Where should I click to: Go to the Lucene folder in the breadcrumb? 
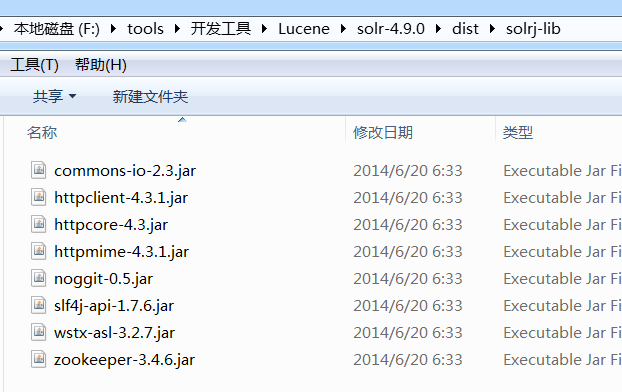tap(304, 29)
